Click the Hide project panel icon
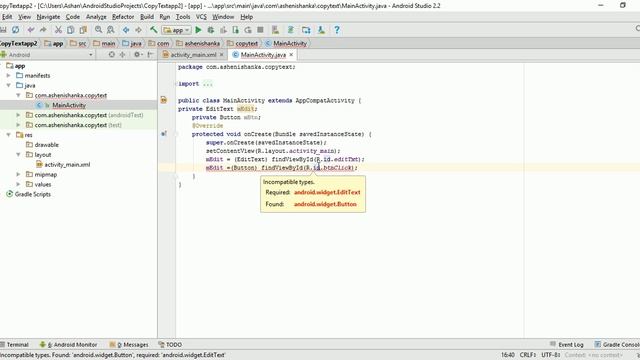 (x=151, y=55)
